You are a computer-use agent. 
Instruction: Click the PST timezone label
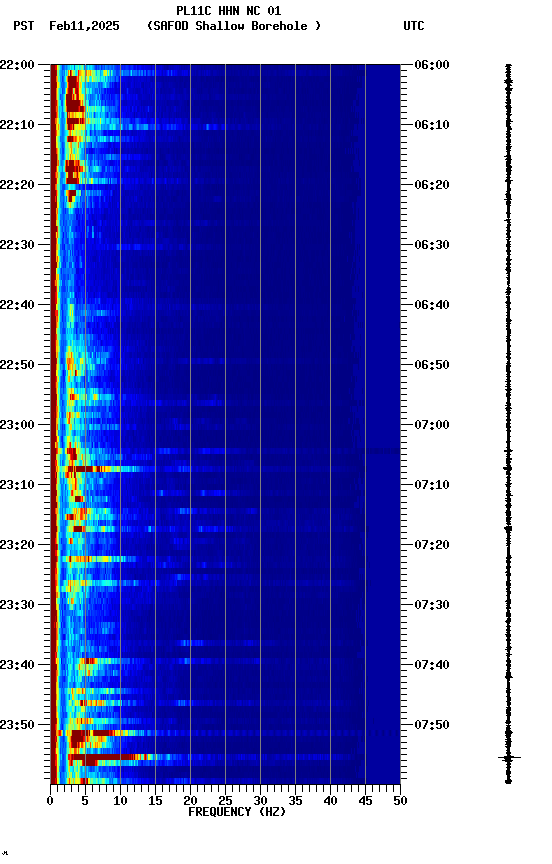[24, 26]
